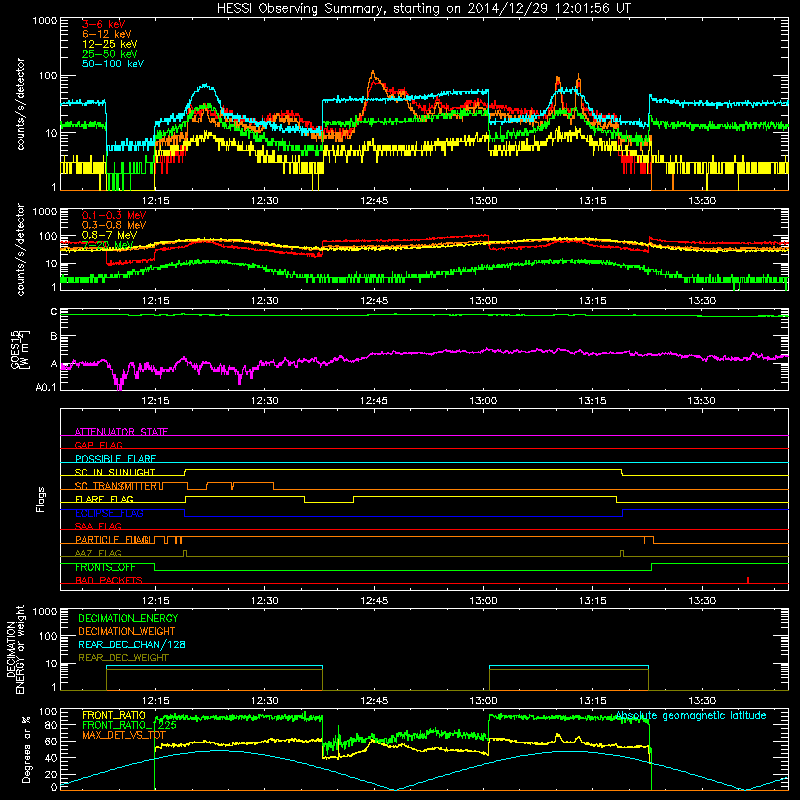Select the orange 6-12 keV legend label
Viewport: 800px width, 800px height.
[x=107, y=34]
